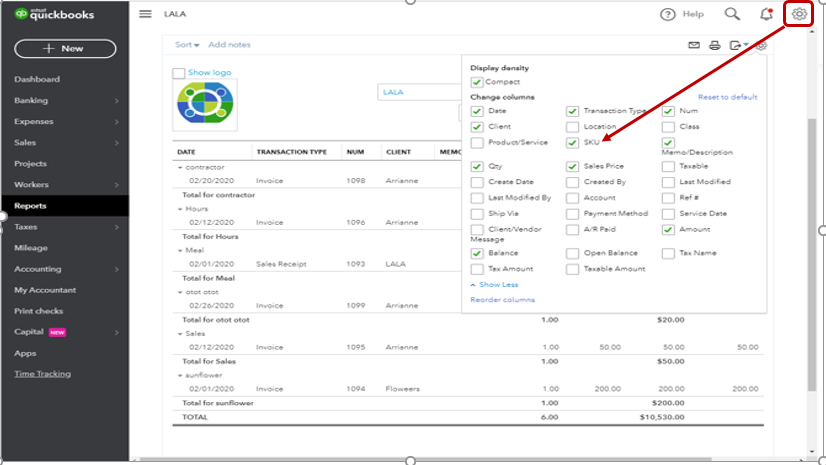Click the Reset to default link

coord(727,97)
